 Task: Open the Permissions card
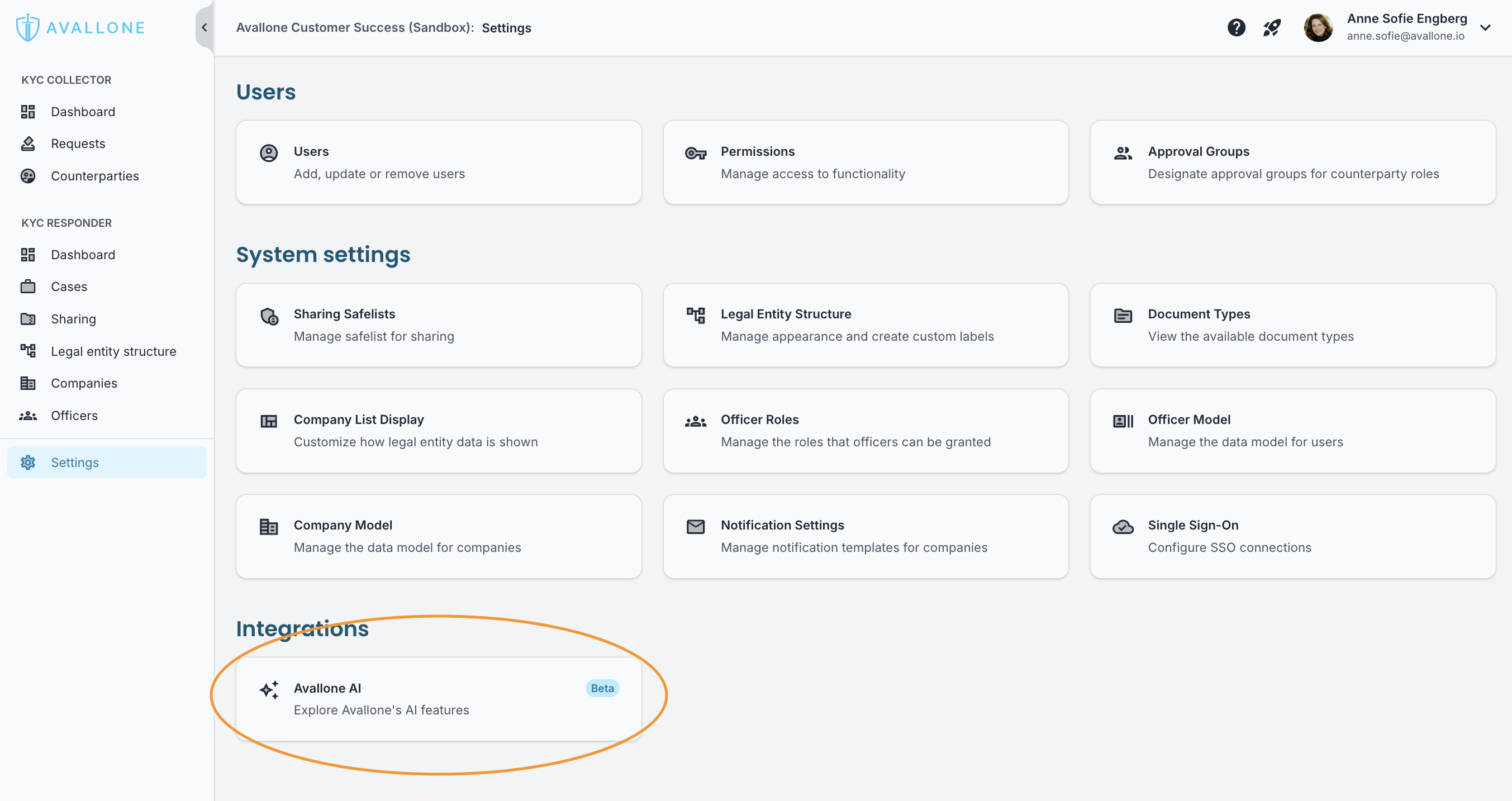click(x=866, y=163)
